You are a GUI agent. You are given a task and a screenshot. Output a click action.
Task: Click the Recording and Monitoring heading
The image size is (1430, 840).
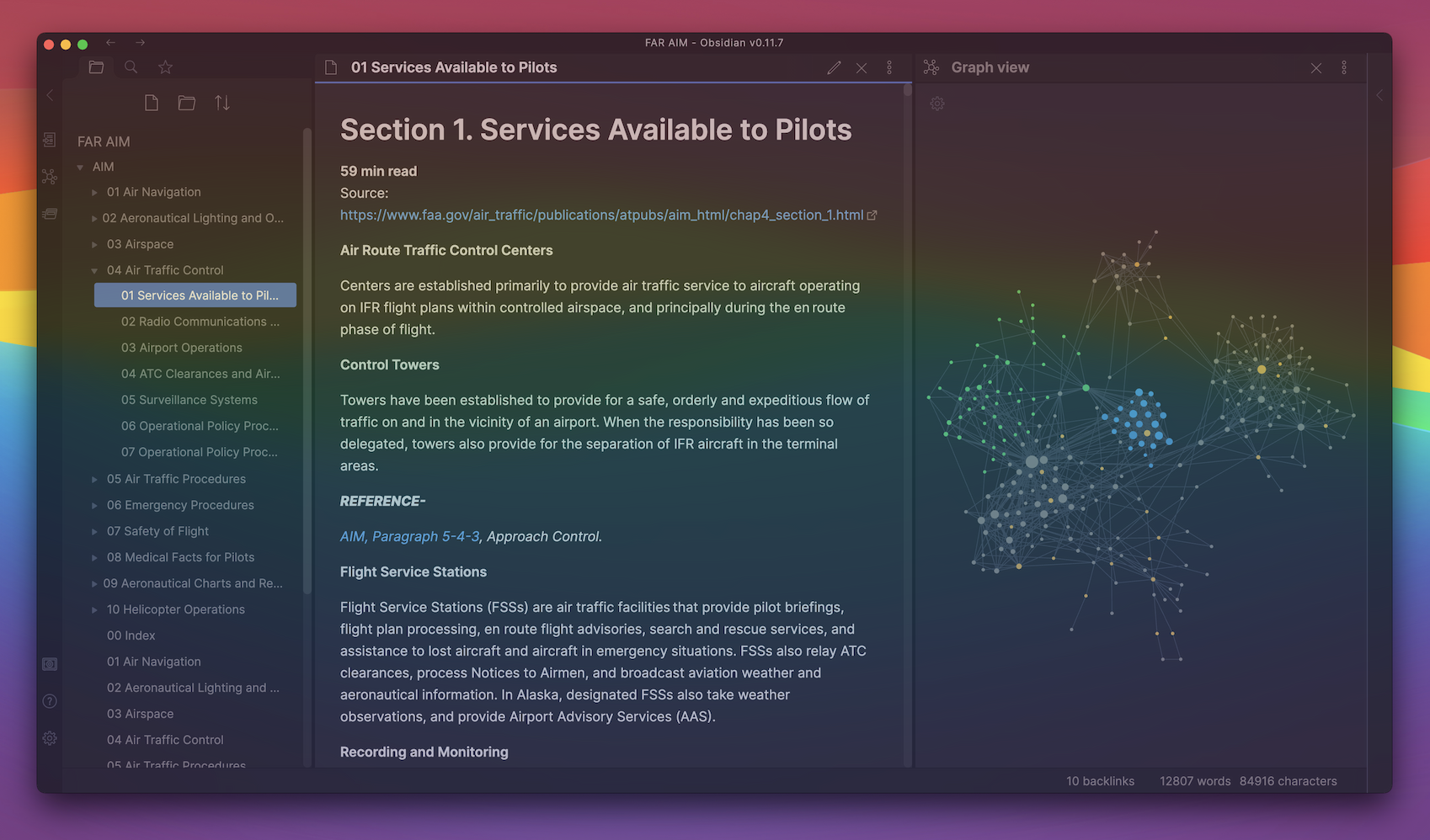pos(424,752)
